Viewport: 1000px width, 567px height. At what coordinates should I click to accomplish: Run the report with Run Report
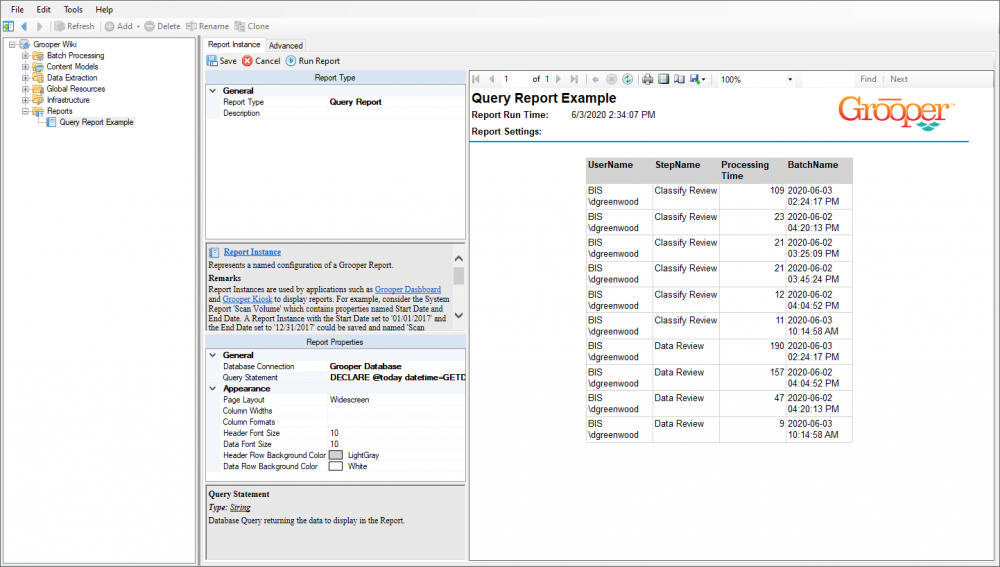tap(313, 61)
